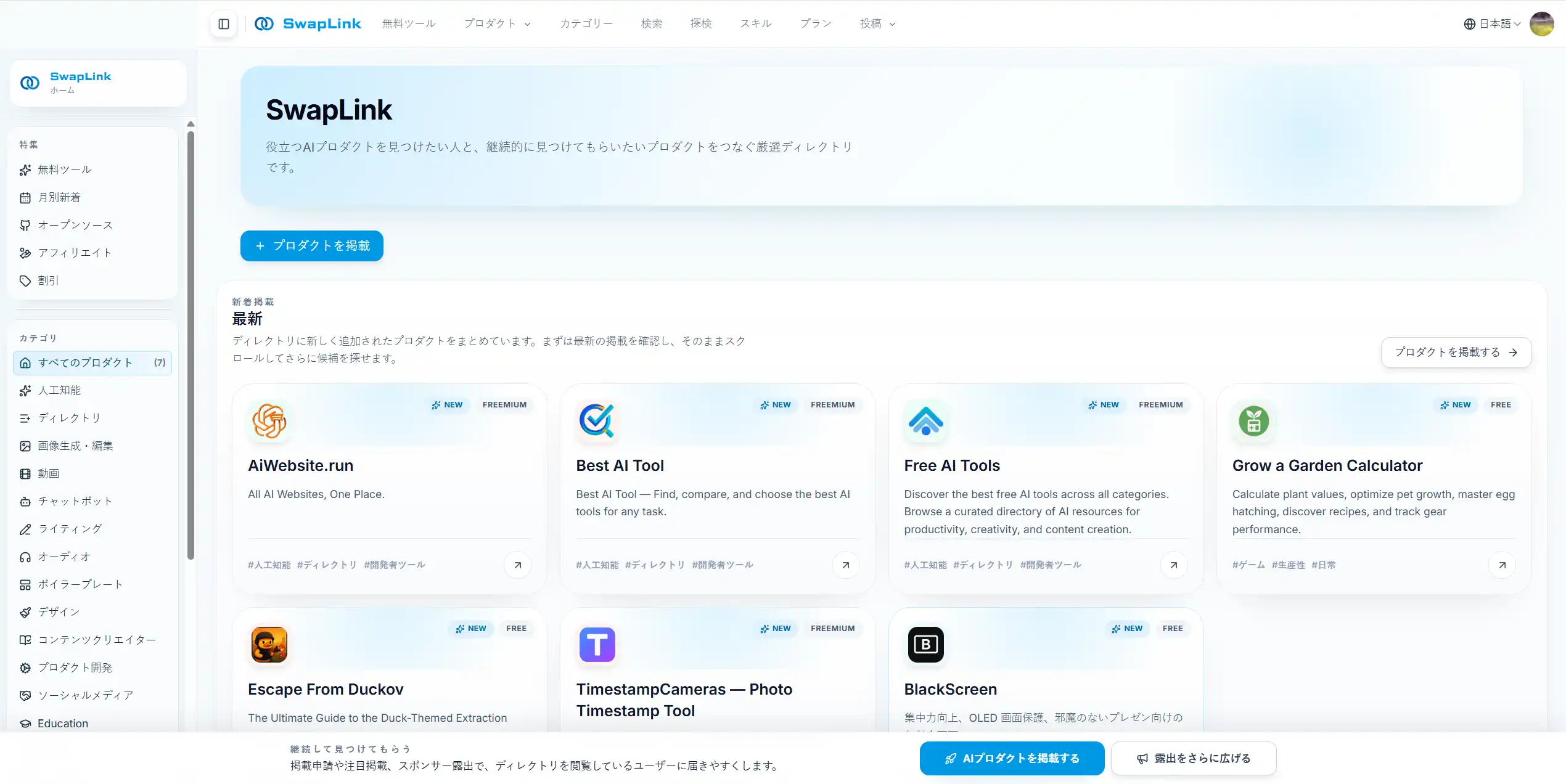
Task: Select 画像生成・編集 category
Action: pyautogui.click(x=92, y=446)
